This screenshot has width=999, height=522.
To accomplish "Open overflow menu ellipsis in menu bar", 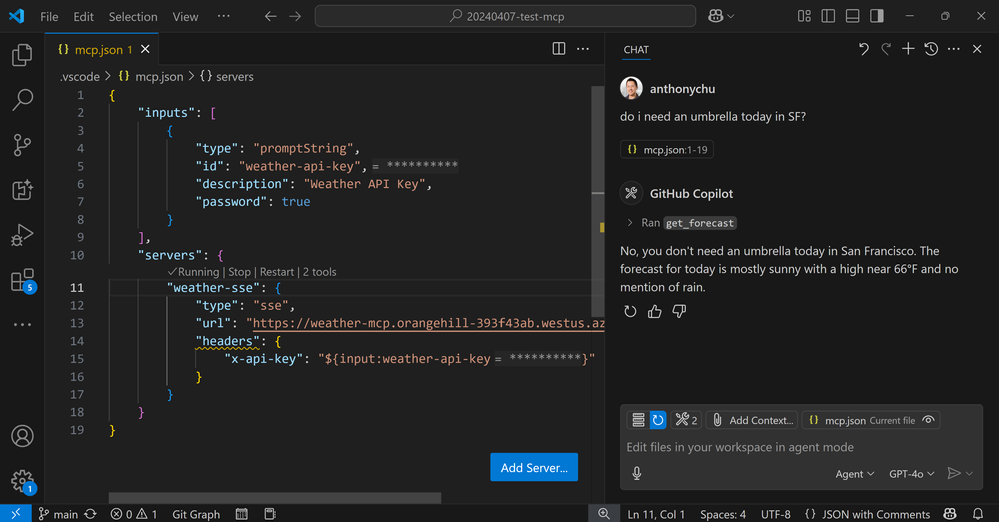I will tap(224, 16).
